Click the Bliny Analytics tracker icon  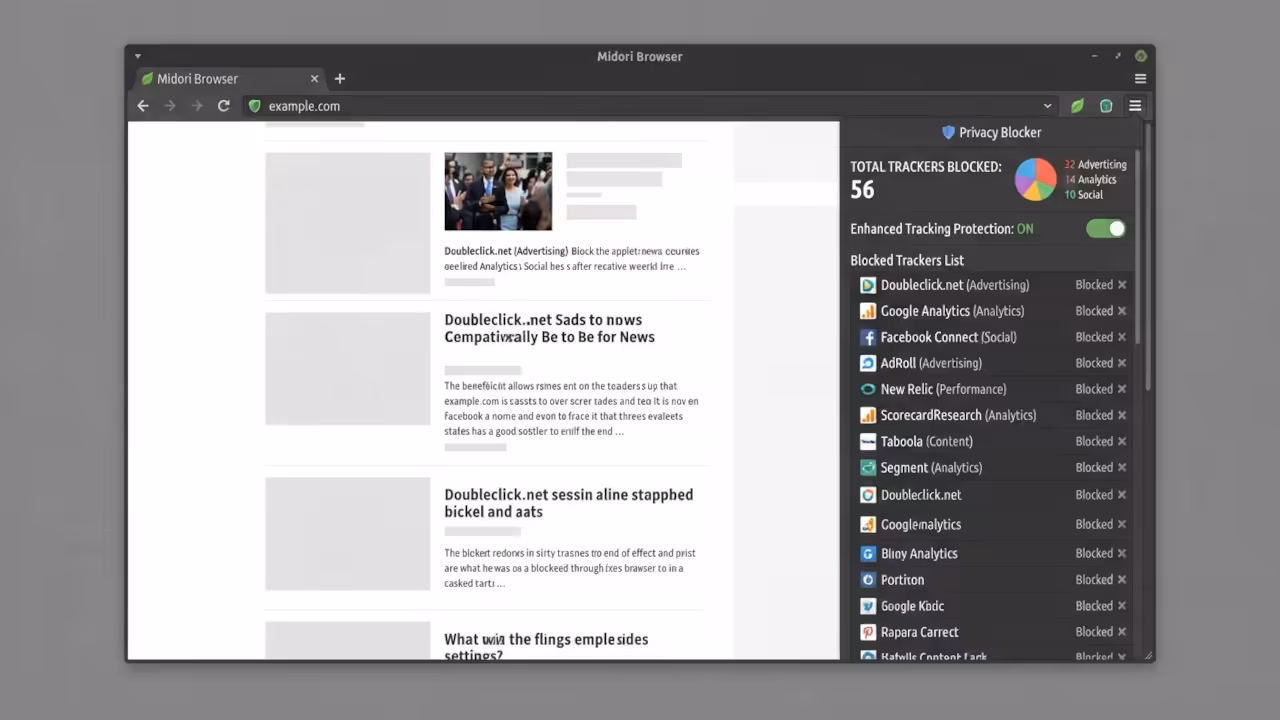[x=868, y=553]
